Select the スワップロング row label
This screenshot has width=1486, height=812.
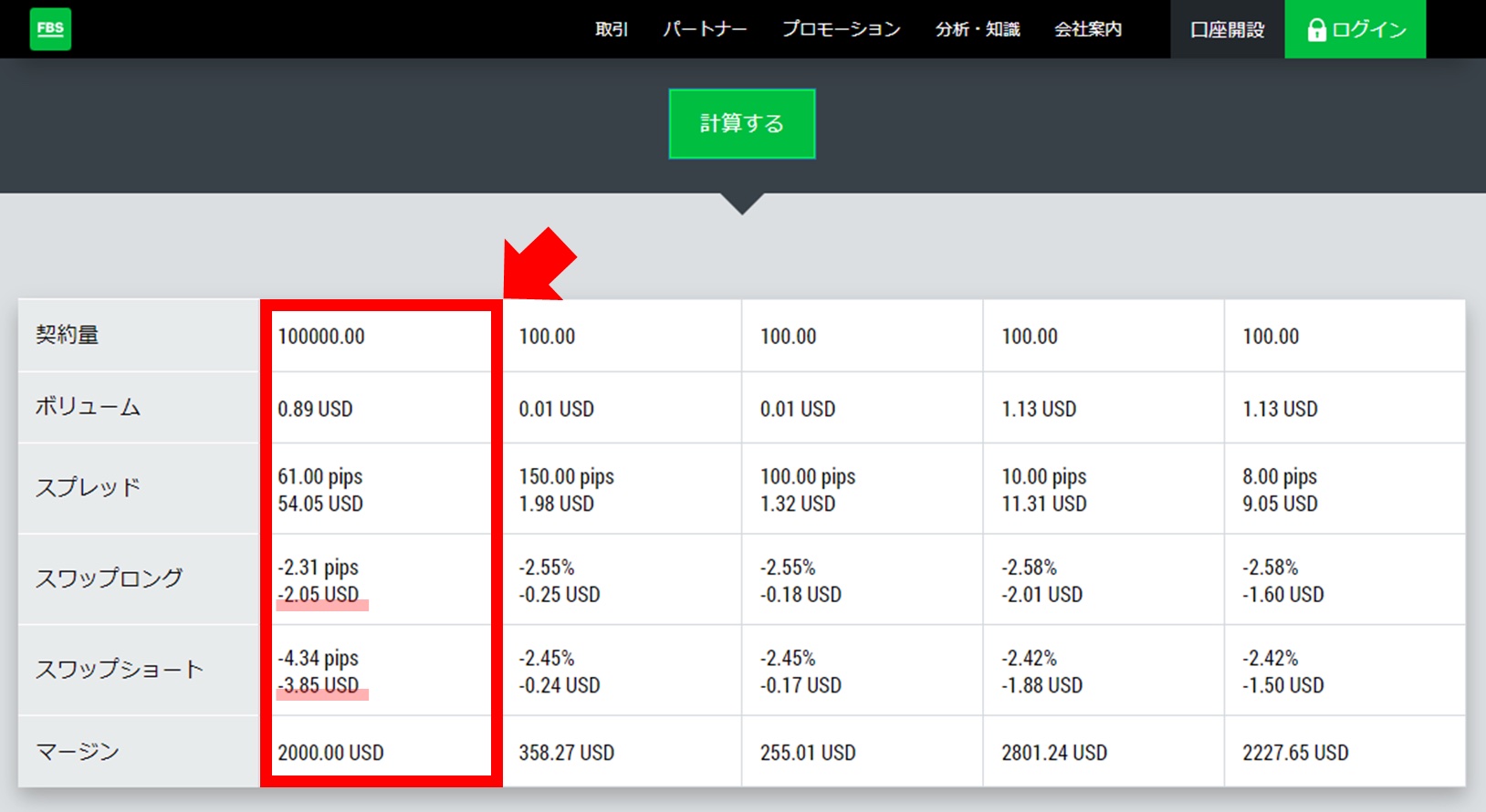pyautogui.click(x=109, y=578)
